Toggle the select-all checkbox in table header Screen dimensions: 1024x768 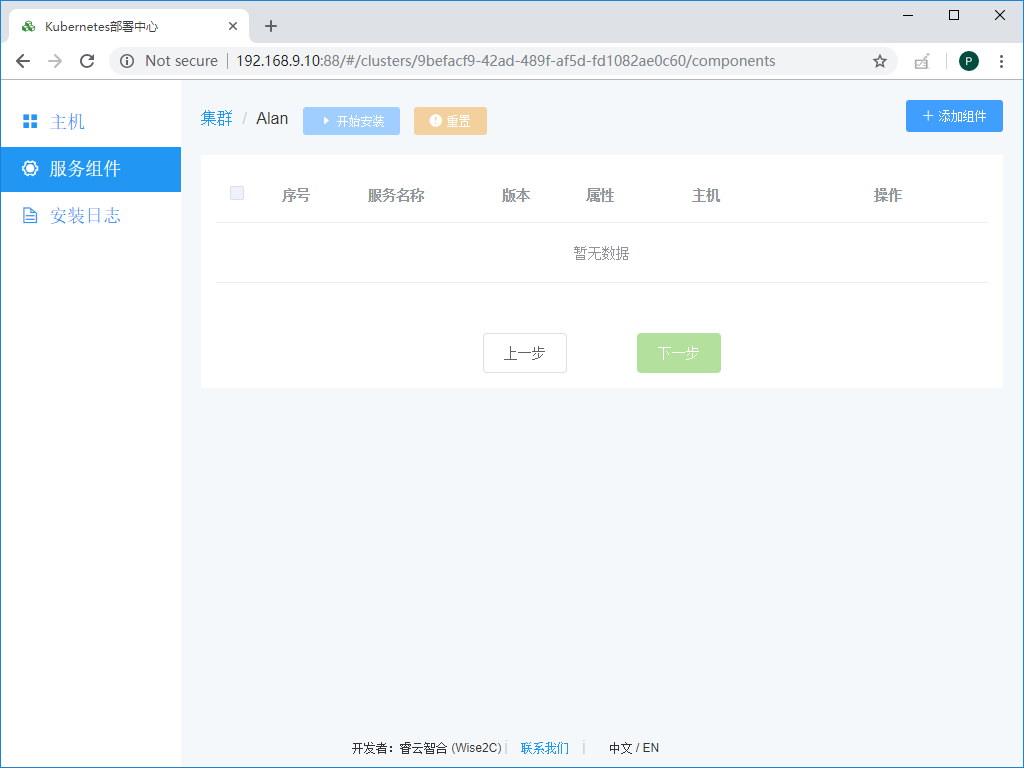(237, 193)
